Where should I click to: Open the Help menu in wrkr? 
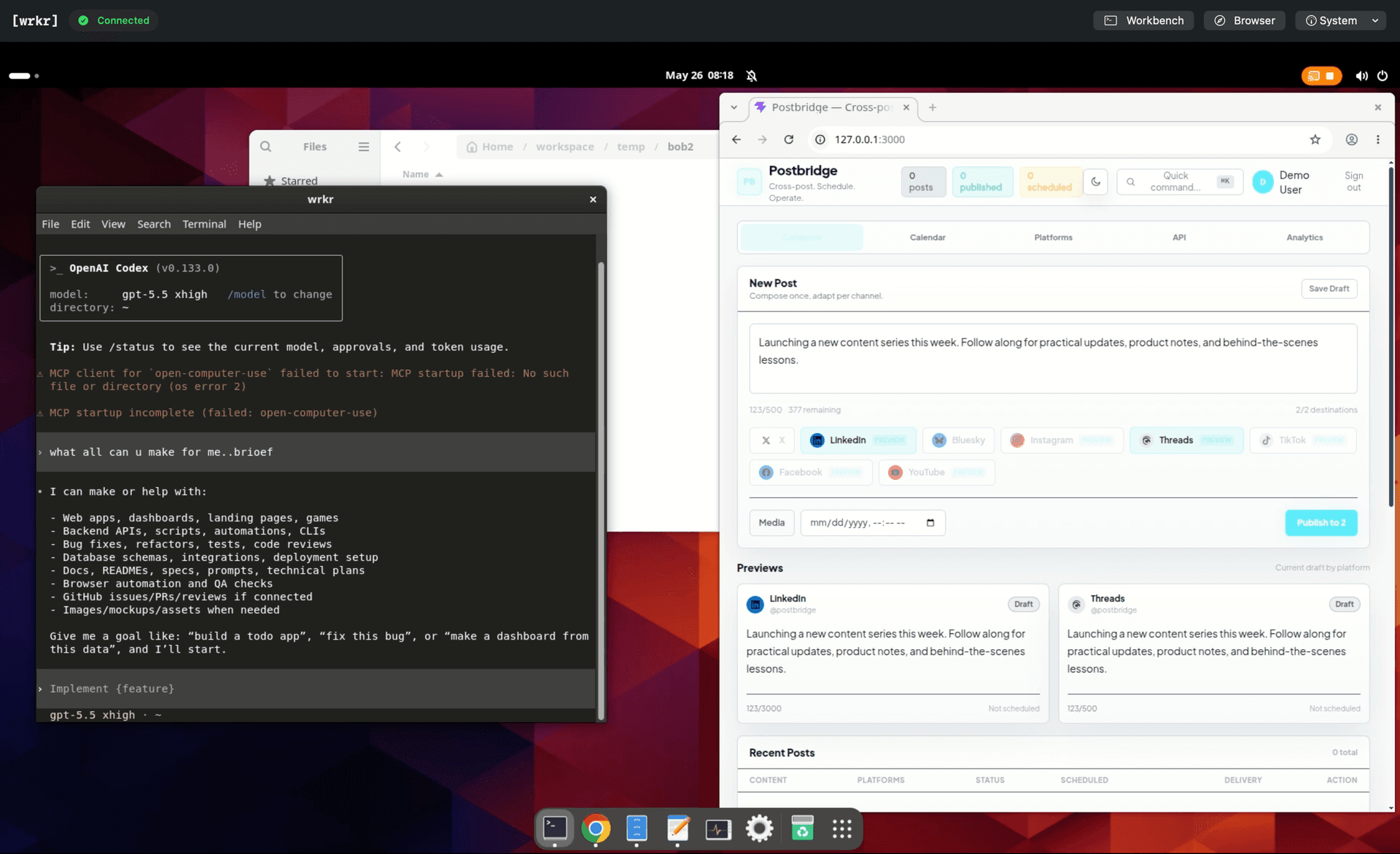coord(249,225)
